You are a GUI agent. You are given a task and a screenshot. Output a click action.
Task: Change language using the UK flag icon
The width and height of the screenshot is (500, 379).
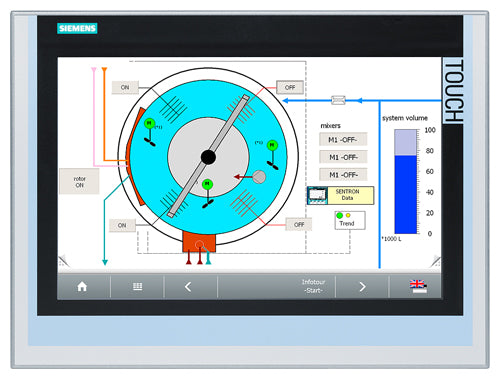[418, 286]
